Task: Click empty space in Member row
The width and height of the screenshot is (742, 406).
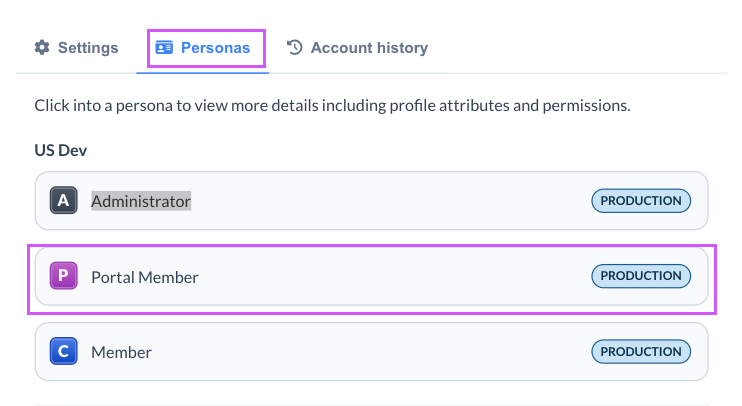Action: tap(390, 352)
